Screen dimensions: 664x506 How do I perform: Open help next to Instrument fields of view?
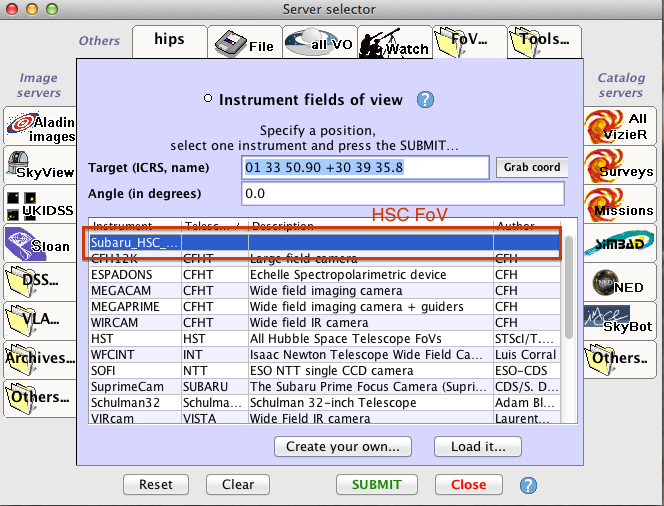[x=425, y=99]
